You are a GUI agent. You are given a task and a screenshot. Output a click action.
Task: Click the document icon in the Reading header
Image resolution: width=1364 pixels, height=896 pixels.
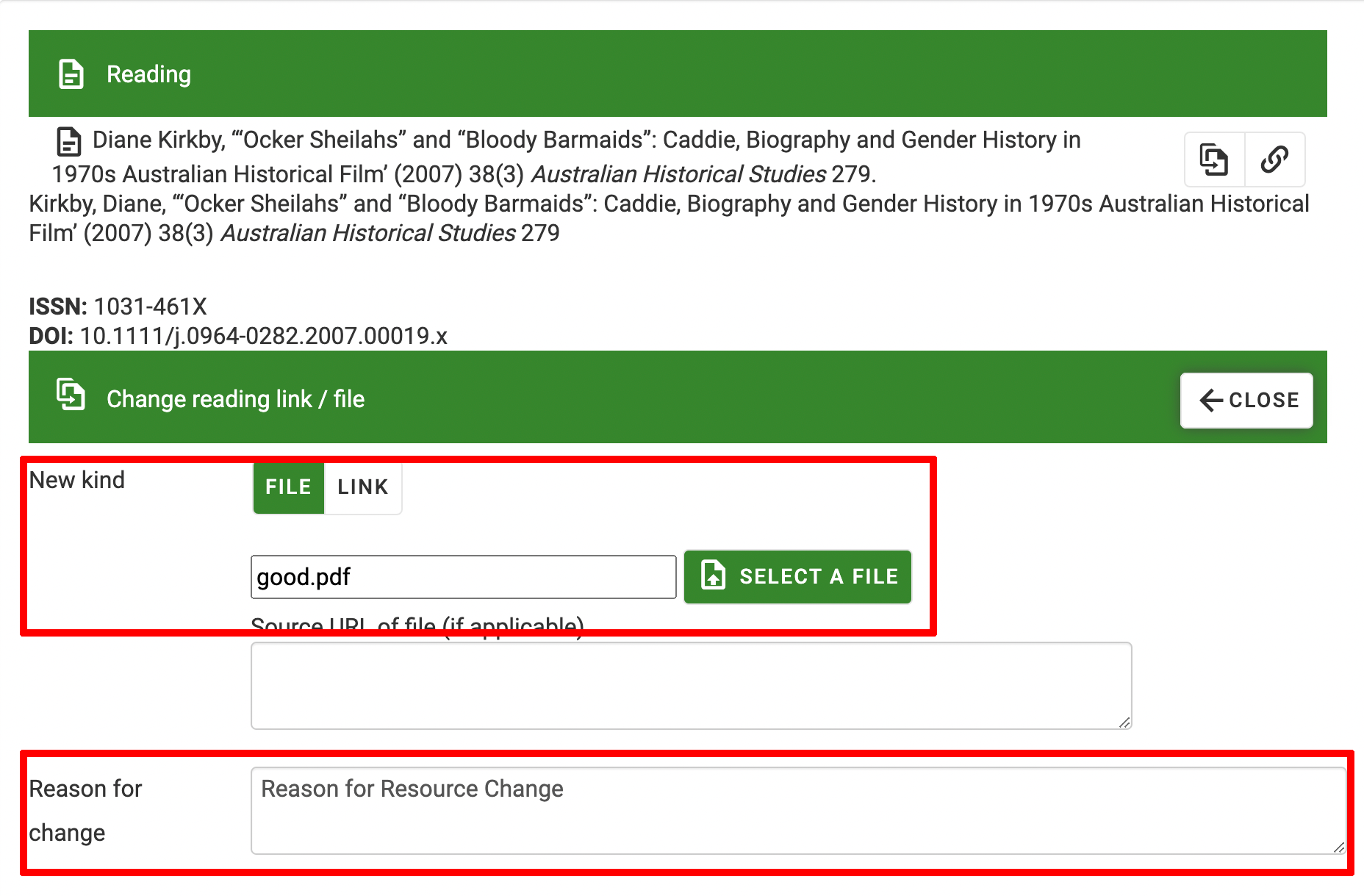pyautogui.click(x=71, y=73)
